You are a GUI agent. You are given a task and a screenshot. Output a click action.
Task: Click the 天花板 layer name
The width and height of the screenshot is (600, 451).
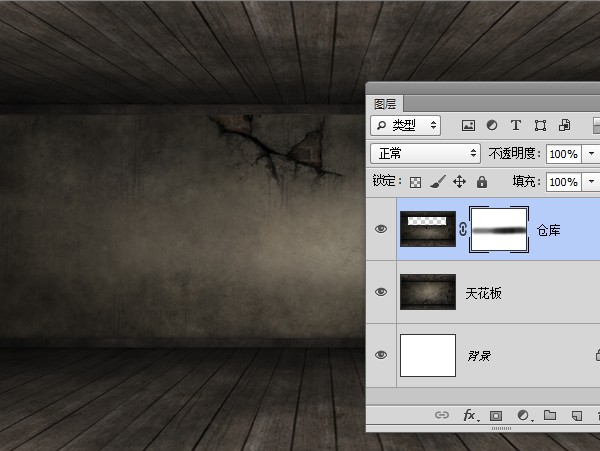click(483, 293)
